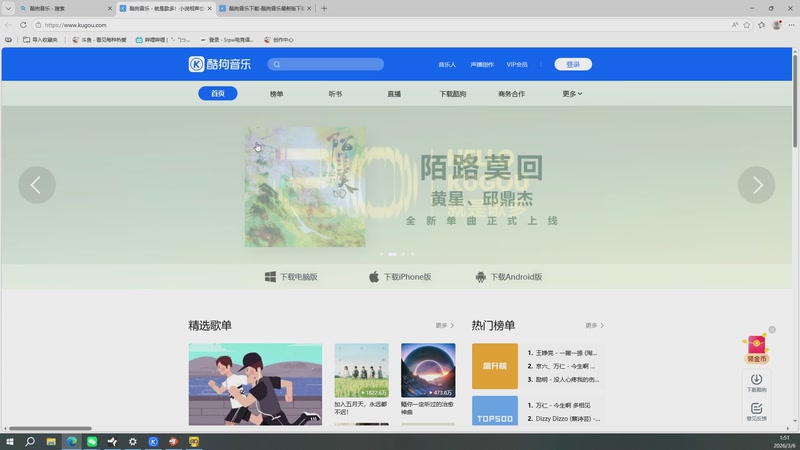Open the 下载酷狗 navigation tab
The height and width of the screenshot is (450, 800).
pyautogui.click(x=453, y=94)
